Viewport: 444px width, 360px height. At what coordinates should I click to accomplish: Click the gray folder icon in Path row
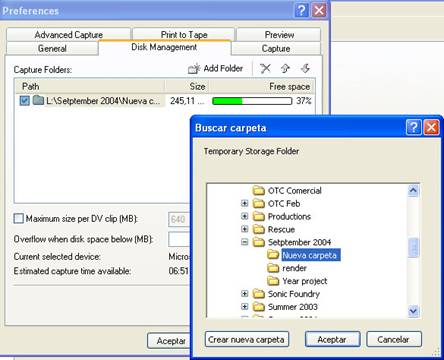38,100
